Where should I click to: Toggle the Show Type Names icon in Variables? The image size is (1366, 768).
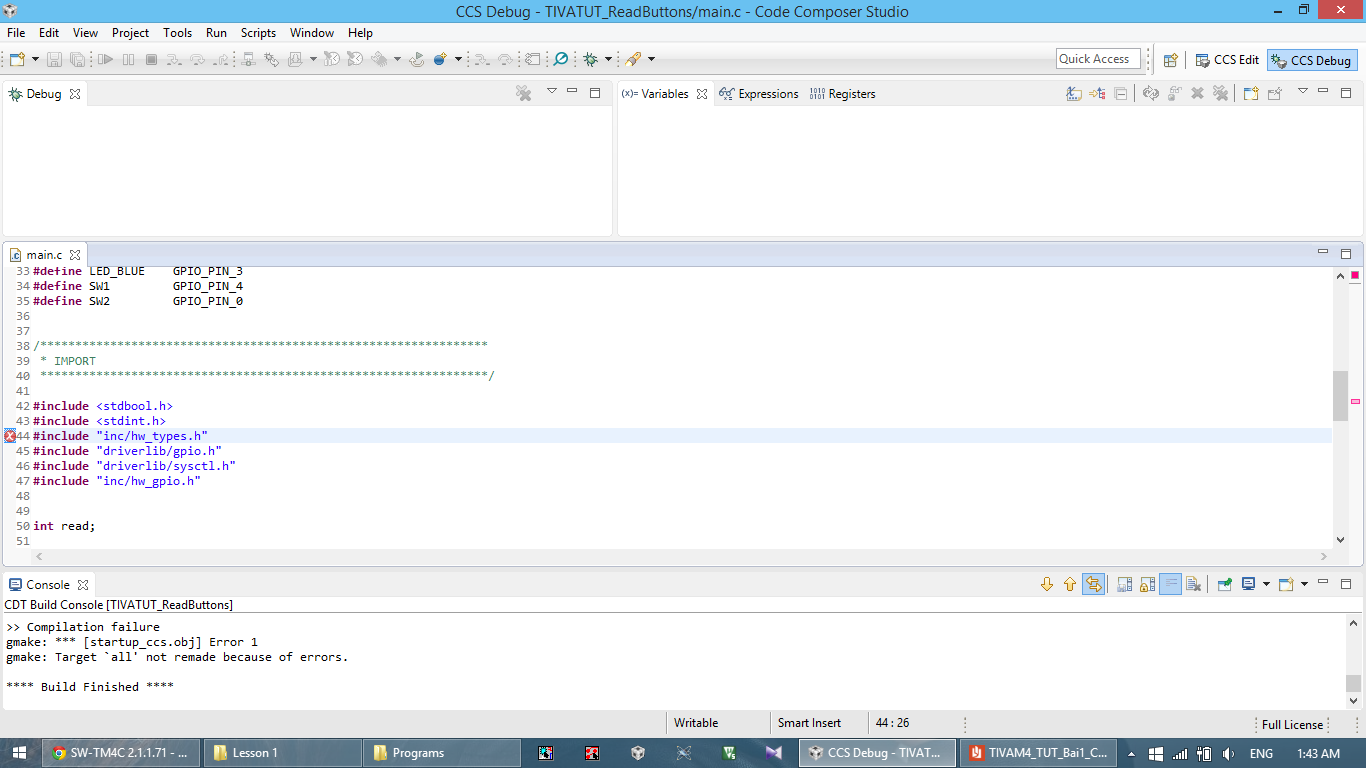(x=1073, y=93)
